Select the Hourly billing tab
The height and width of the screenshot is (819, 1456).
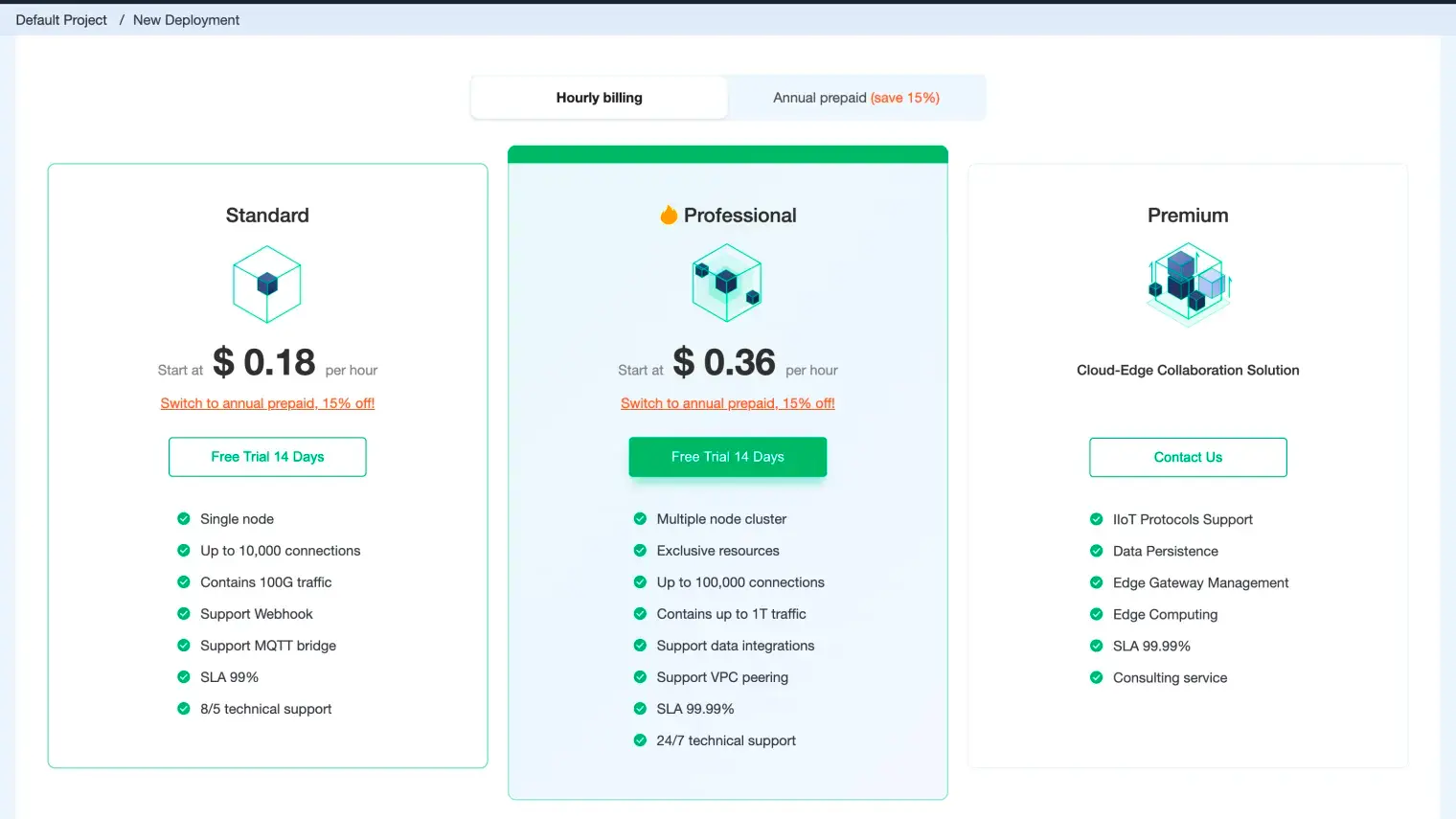point(599,98)
